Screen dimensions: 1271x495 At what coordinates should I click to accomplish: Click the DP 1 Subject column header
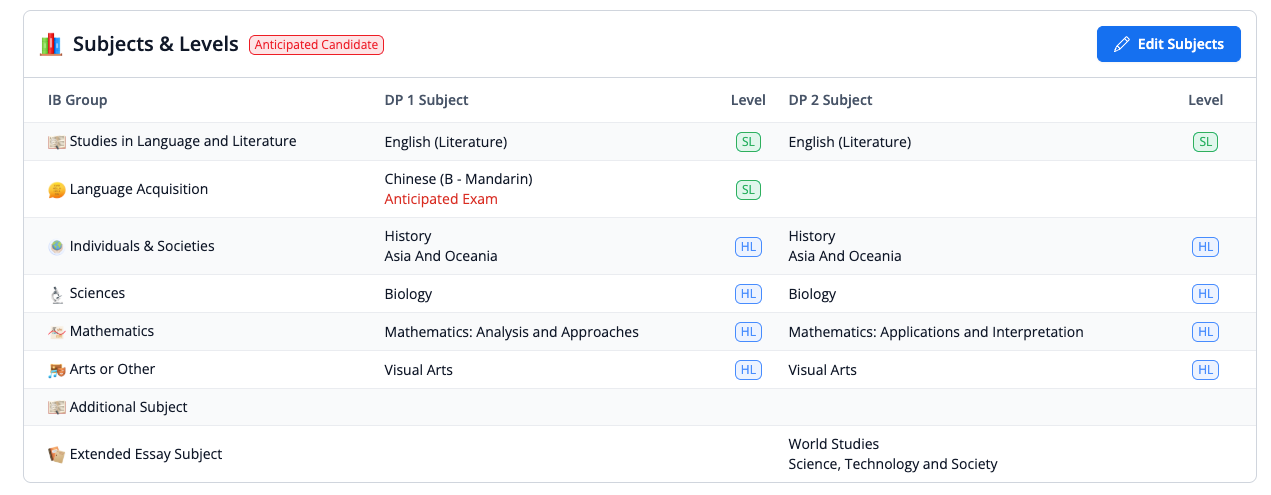426,100
